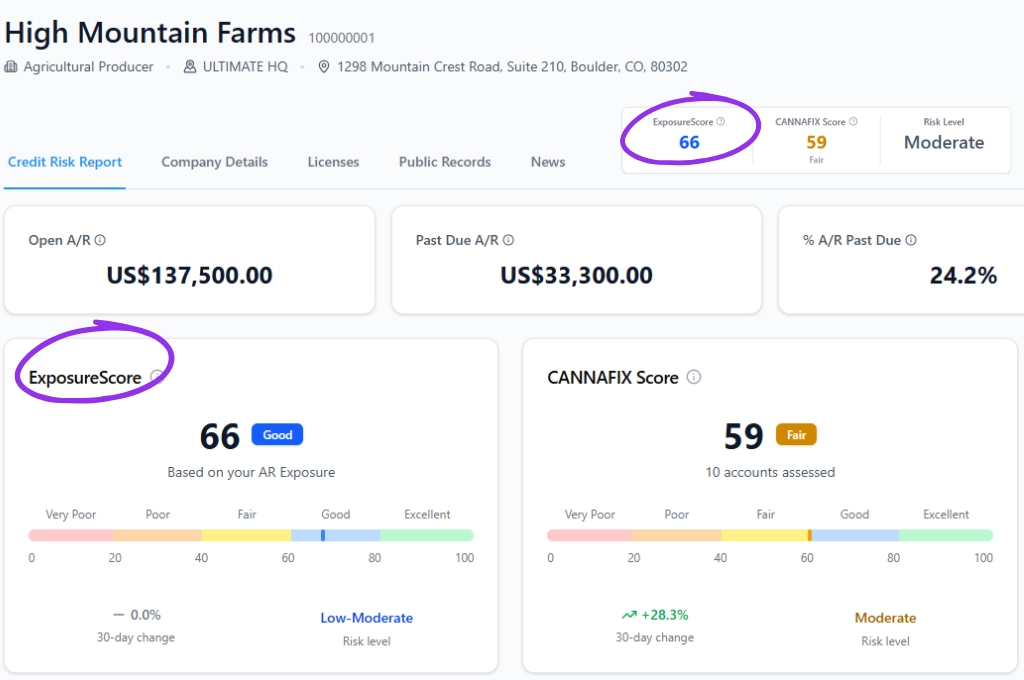
Task: Click the US$33,300.00 Past Due value
Action: [x=576, y=275]
